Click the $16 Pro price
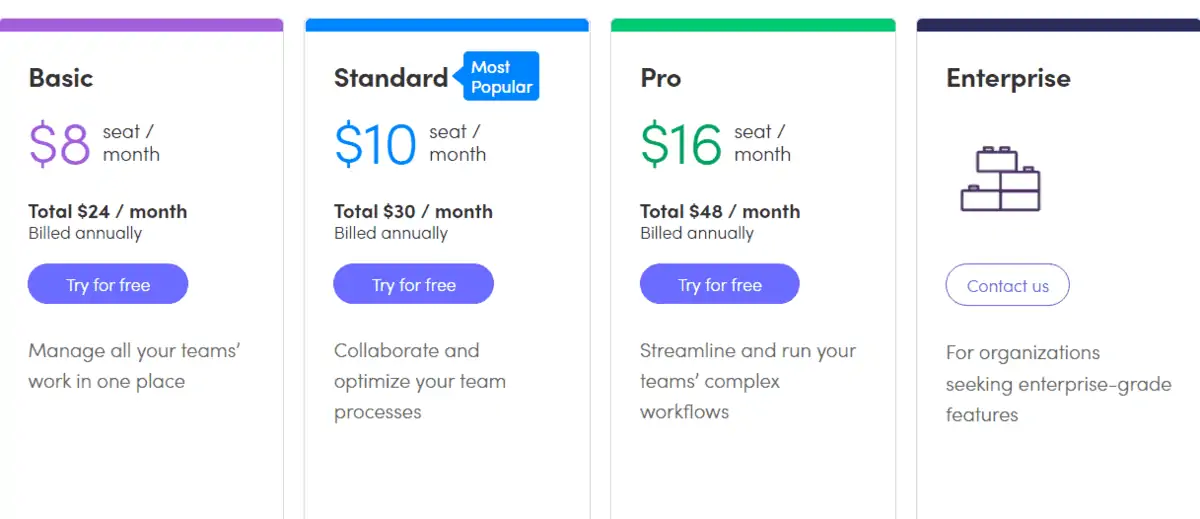 tap(681, 144)
